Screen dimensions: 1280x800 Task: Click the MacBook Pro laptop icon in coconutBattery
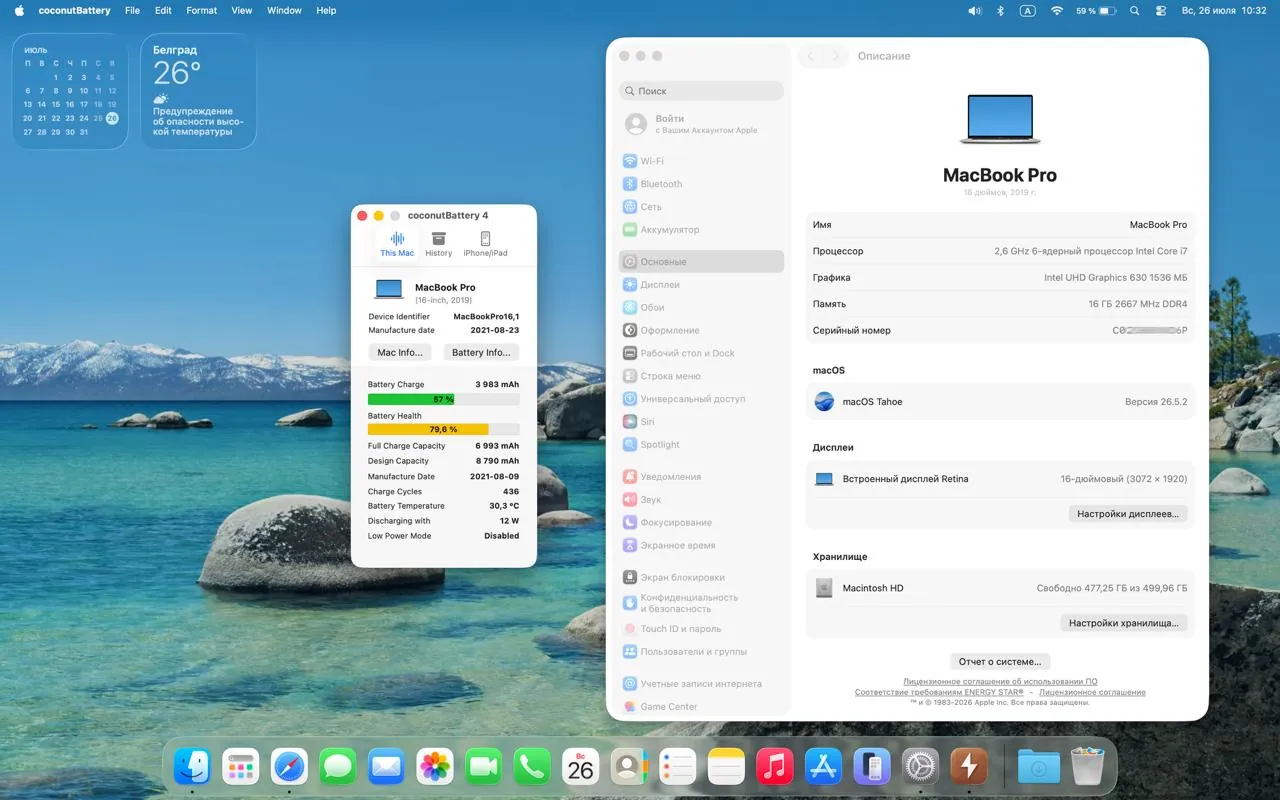point(389,290)
